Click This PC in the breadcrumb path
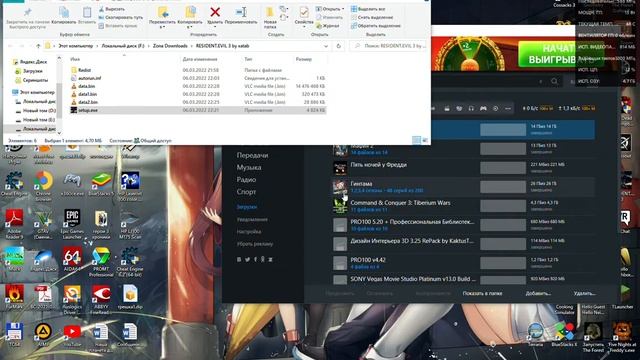Viewport: 640px width, 360px height. pyautogui.click(x=76, y=46)
